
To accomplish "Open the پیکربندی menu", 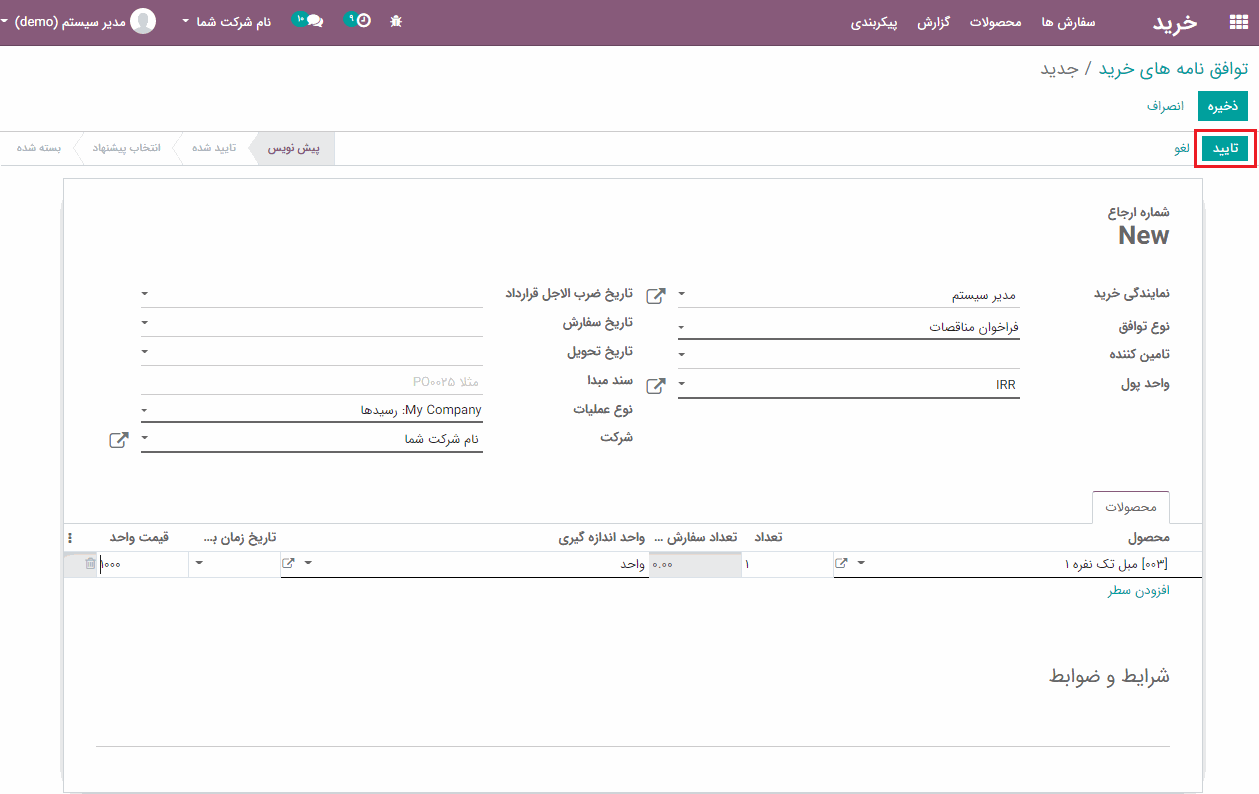I will [874, 22].
